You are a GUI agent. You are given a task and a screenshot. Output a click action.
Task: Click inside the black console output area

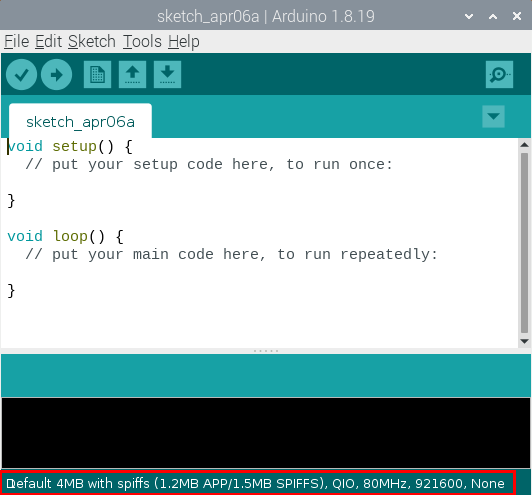pyautogui.click(x=266, y=433)
